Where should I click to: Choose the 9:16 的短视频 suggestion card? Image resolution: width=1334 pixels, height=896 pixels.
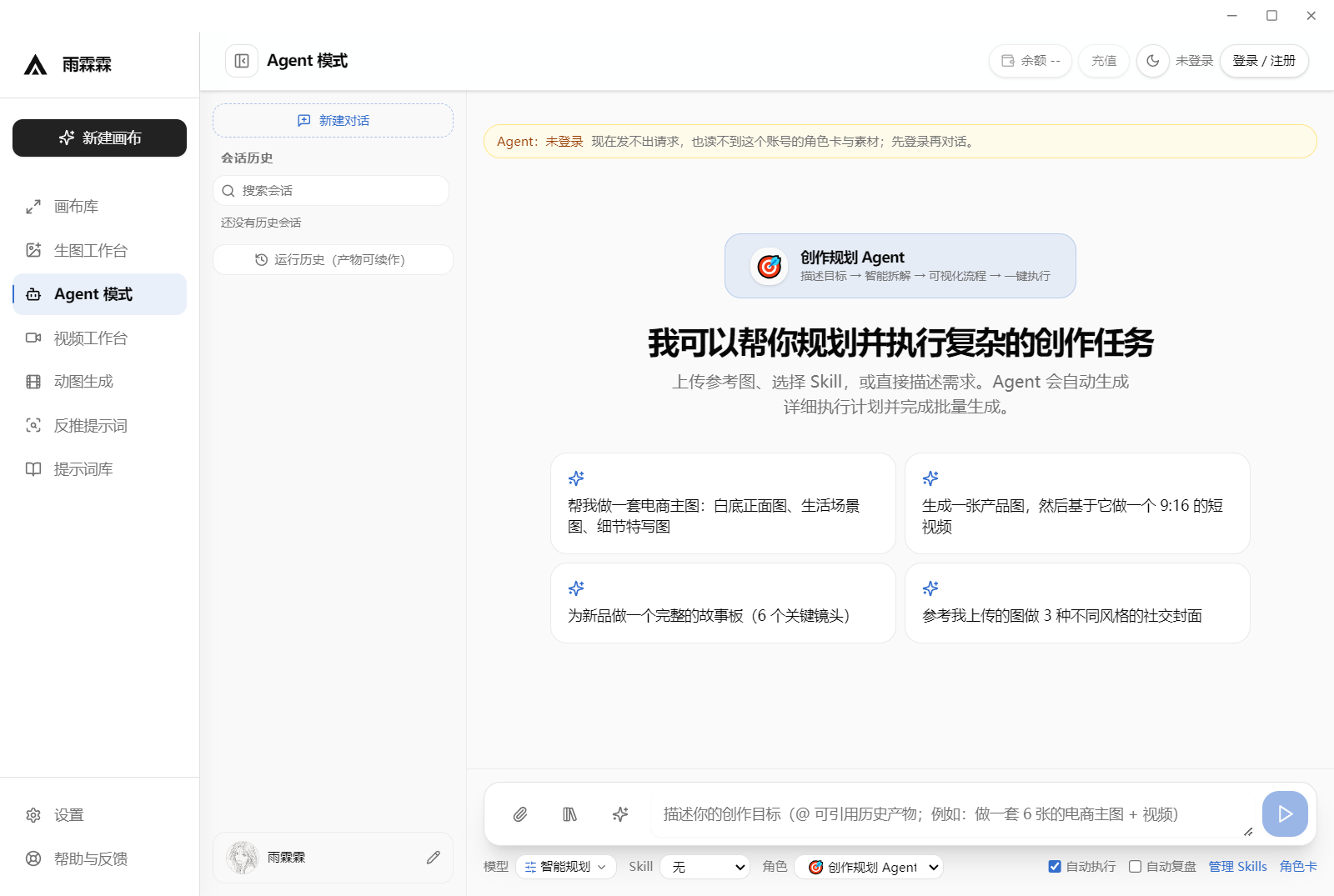(x=1077, y=503)
